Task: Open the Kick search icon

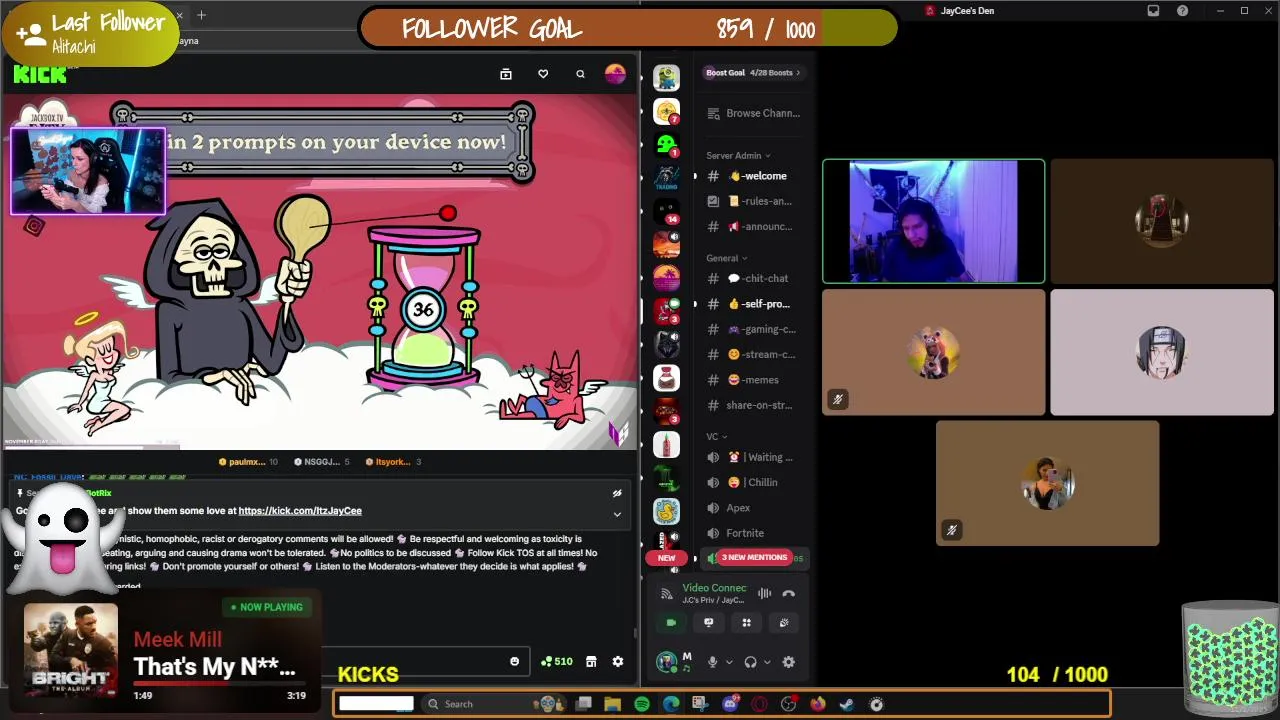Action: [580, 74]
